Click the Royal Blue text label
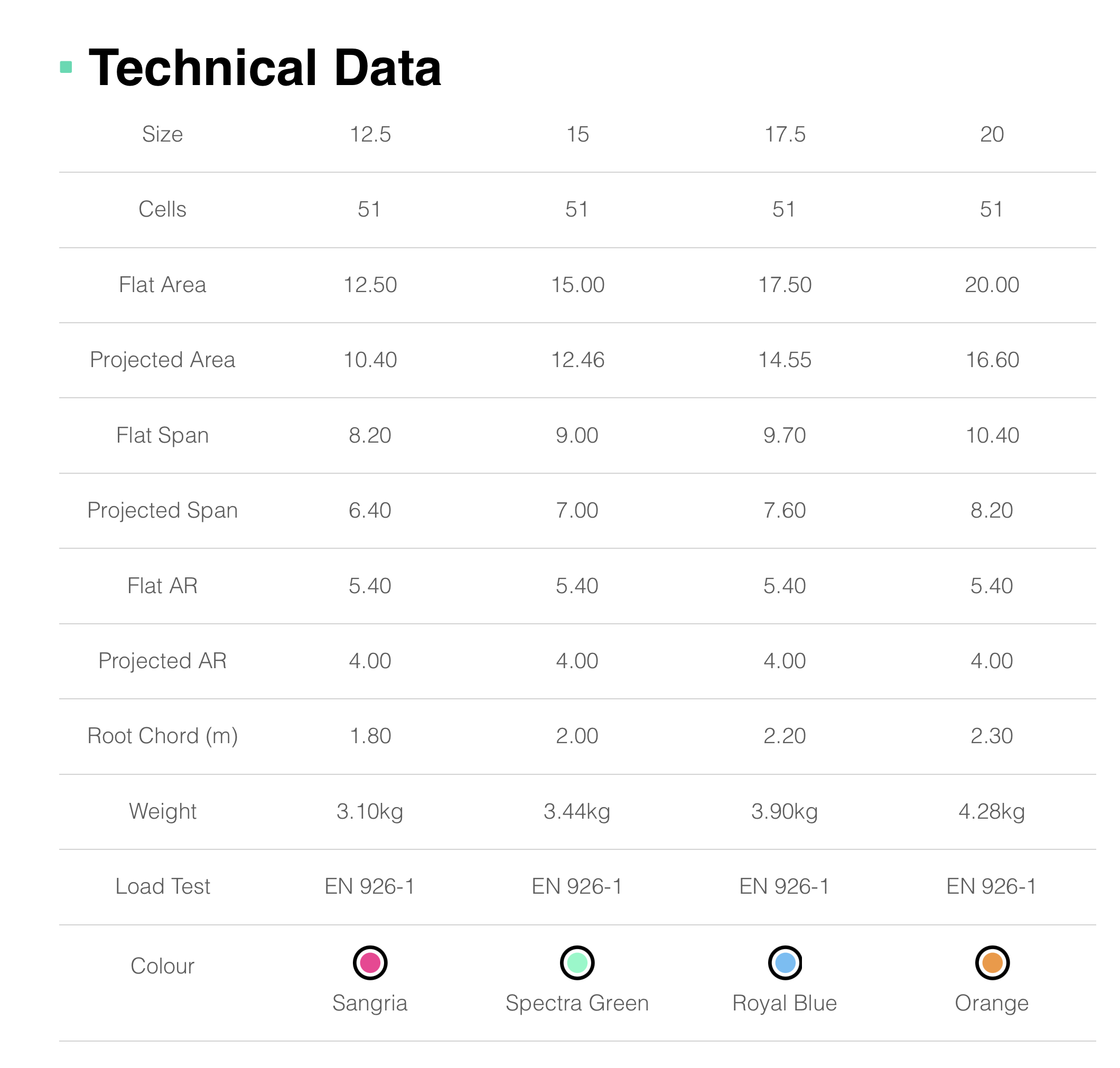Viewport: 1120px width, 1068px height. coord(785,1003)
